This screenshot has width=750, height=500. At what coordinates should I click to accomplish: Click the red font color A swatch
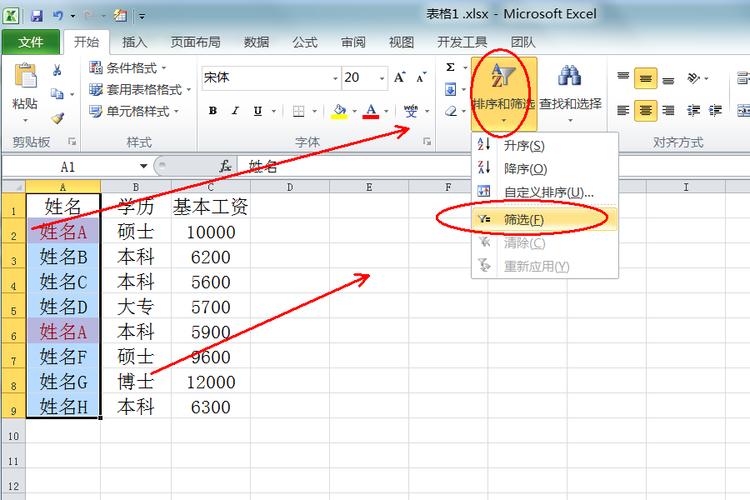371,111
